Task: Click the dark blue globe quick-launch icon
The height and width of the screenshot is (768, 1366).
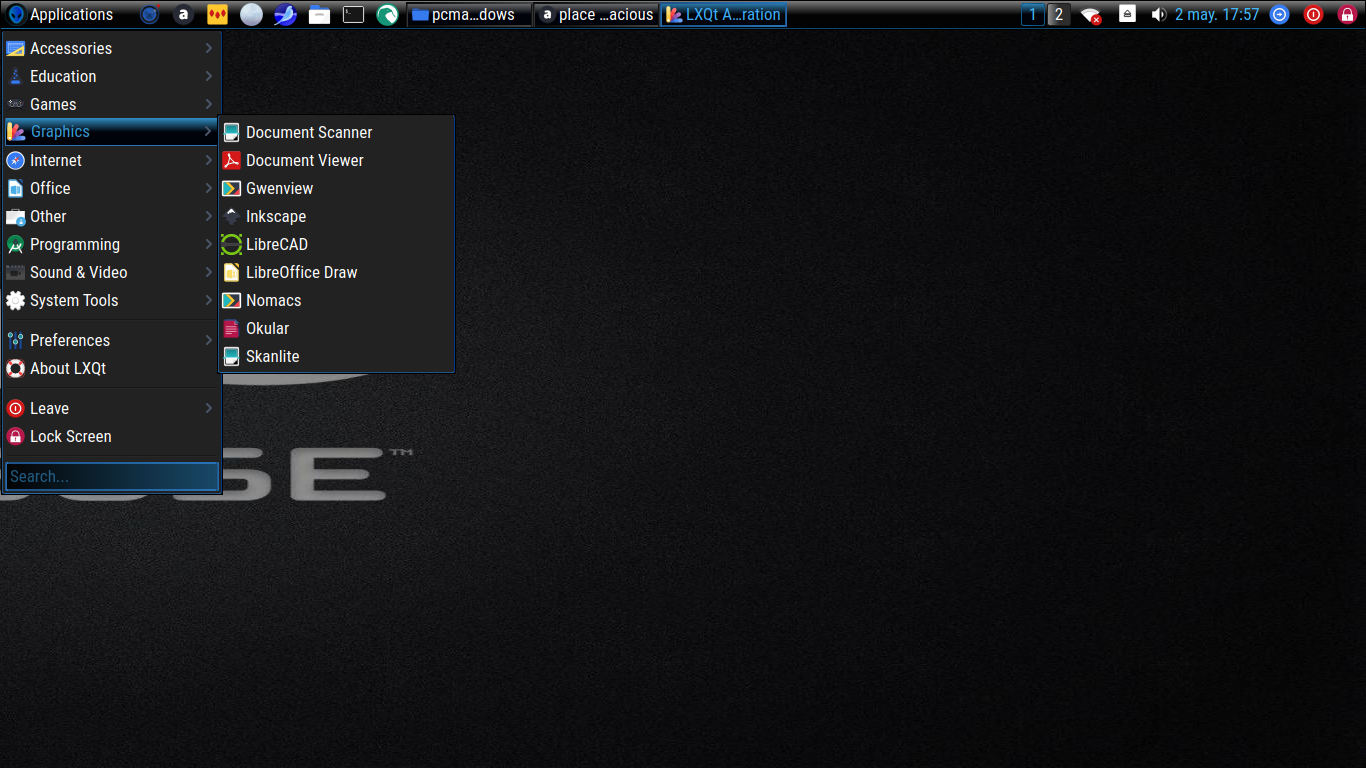Action: tap(150, 15)
